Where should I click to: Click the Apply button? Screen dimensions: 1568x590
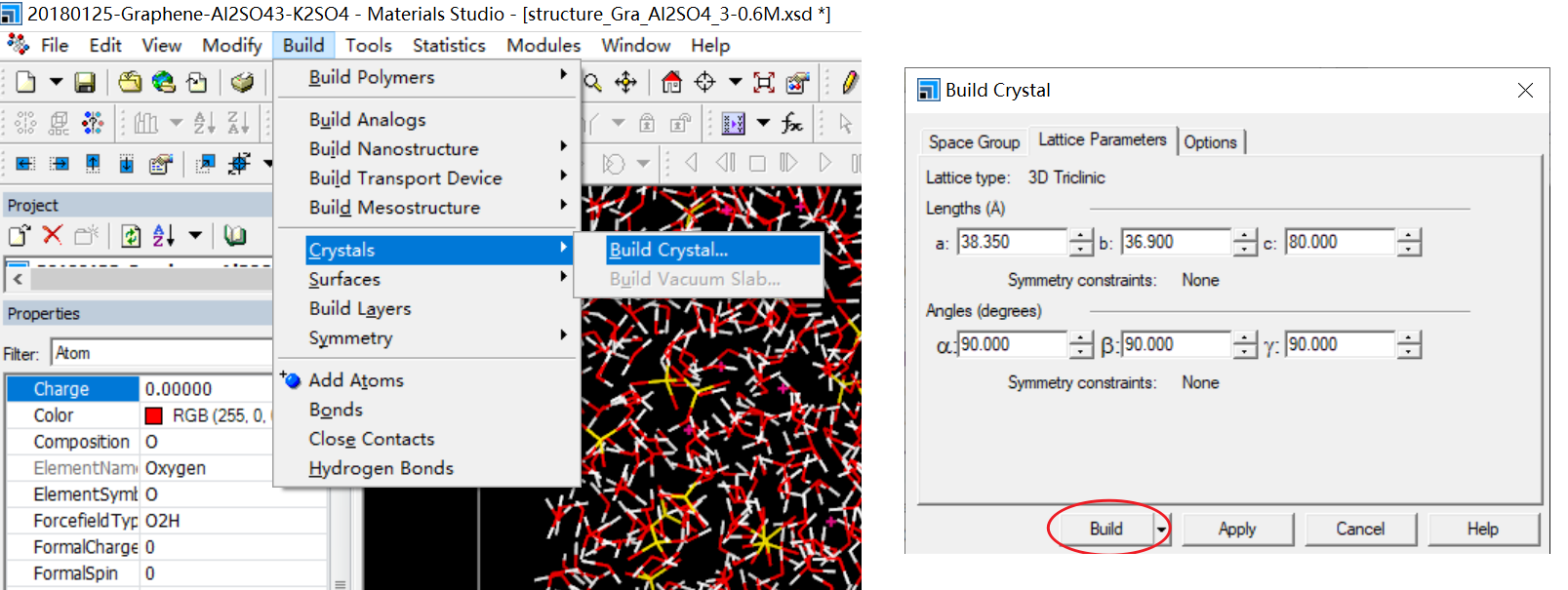tap(1237, 529)
